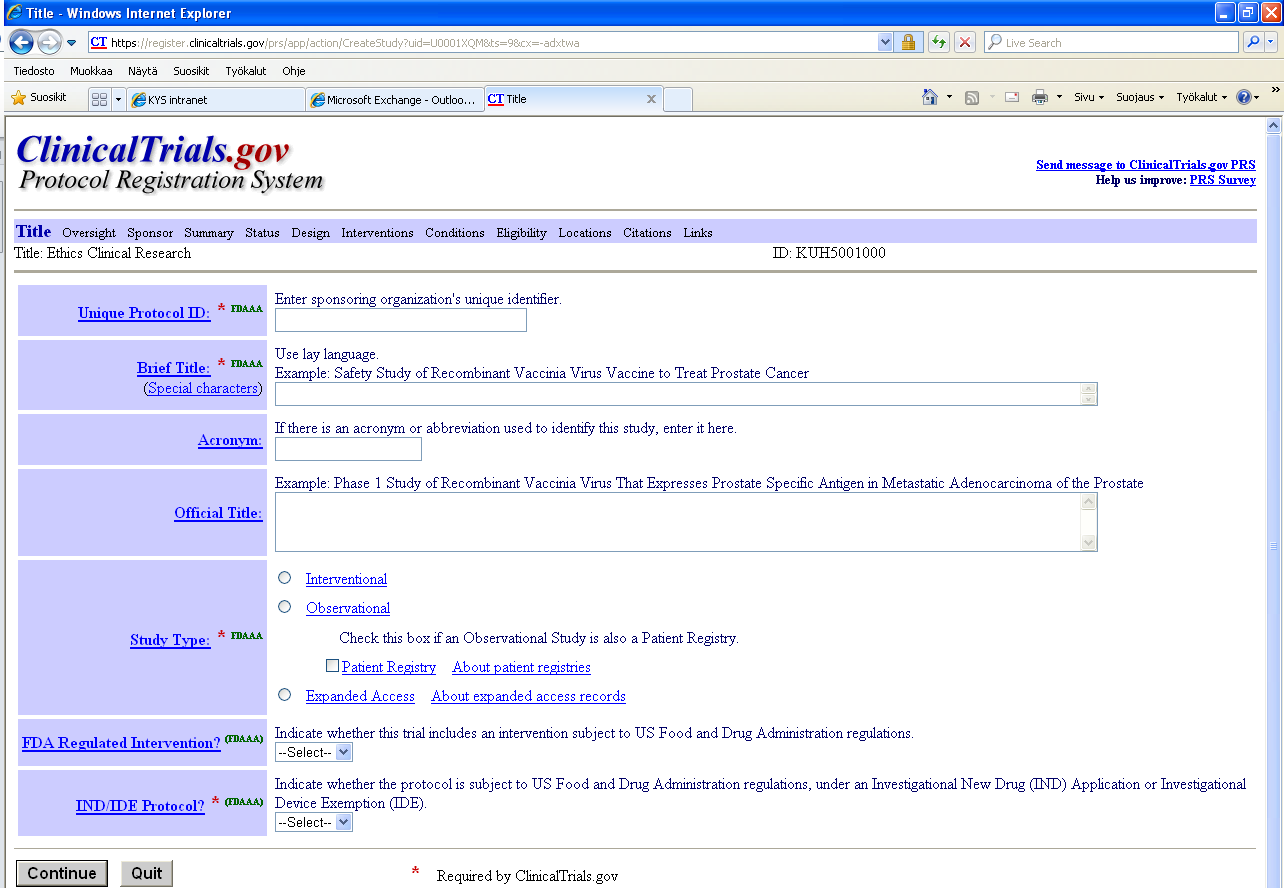Open the blue help question mark icon
This screenshot has width=1284, height=888.
coord(1243,97)
